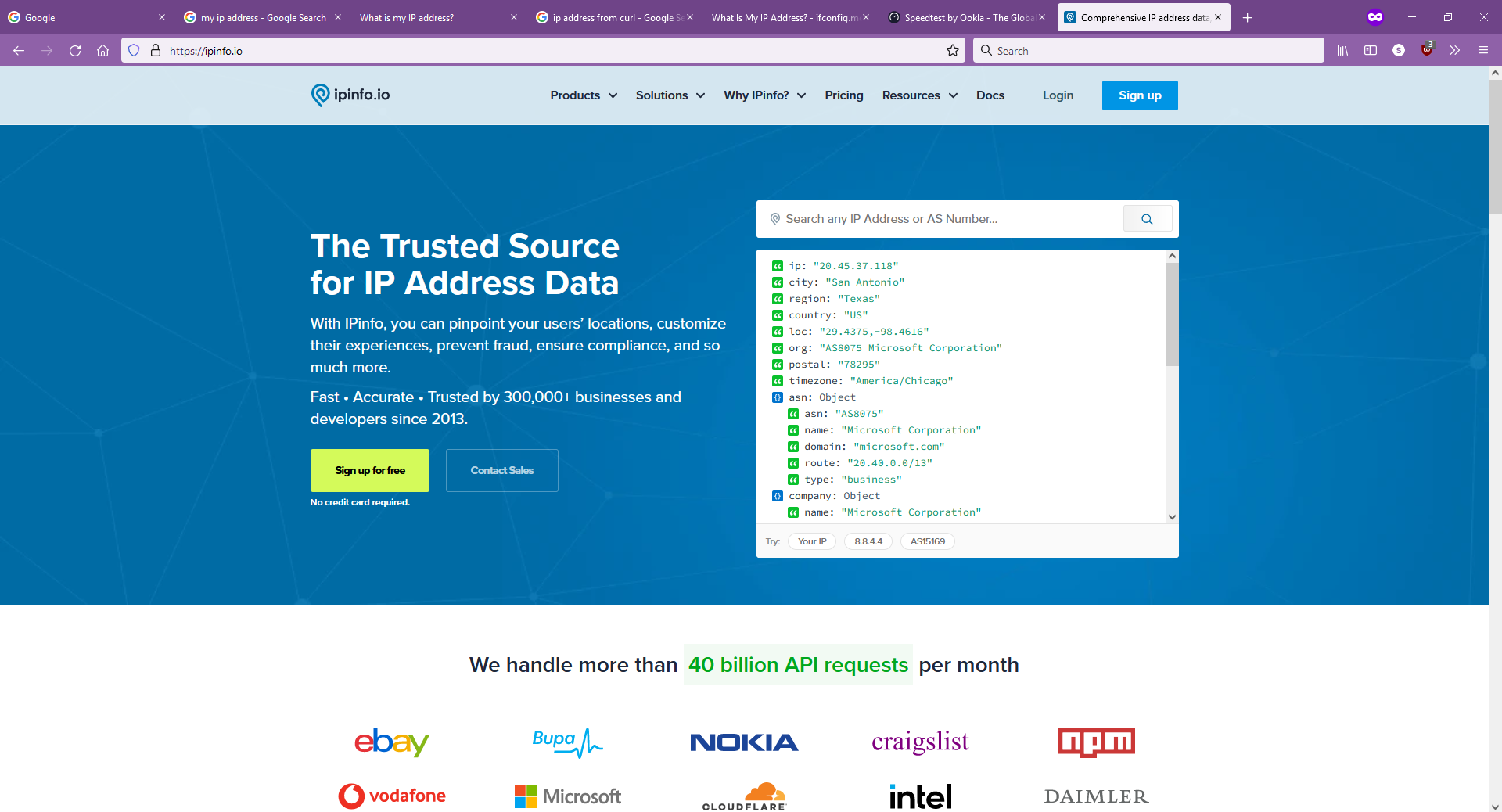Show the sidebars icon in toolbar
The height and width of the screenshot is (812, 1502).
click(1371, 51)
